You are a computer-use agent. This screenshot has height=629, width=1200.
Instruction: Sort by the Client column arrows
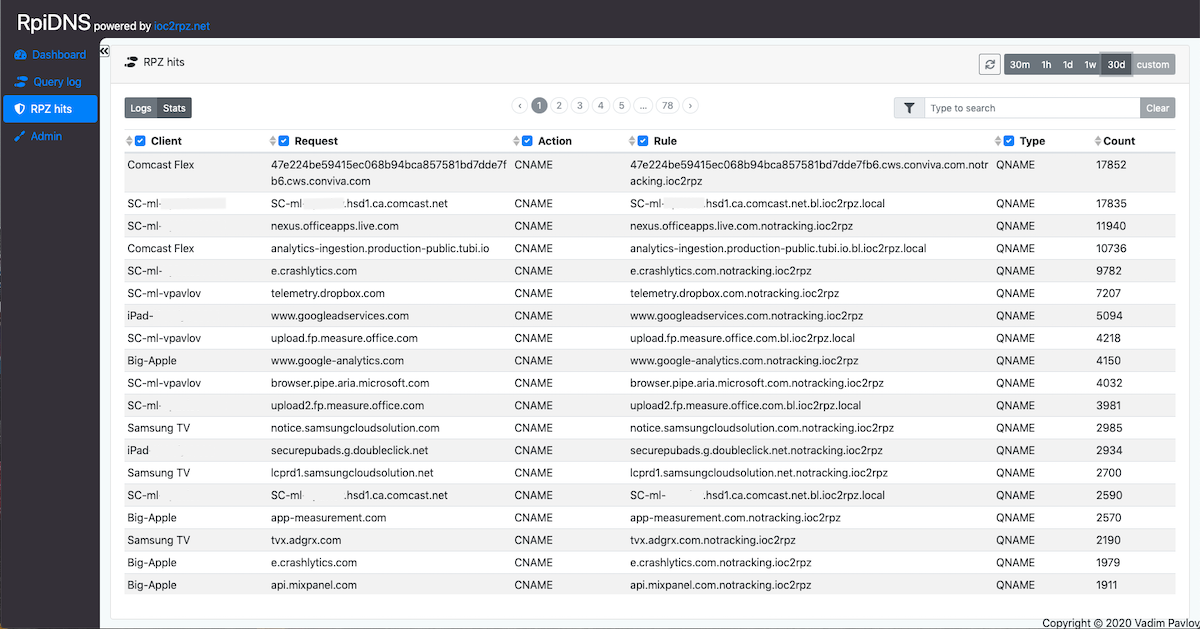point(129,141)
